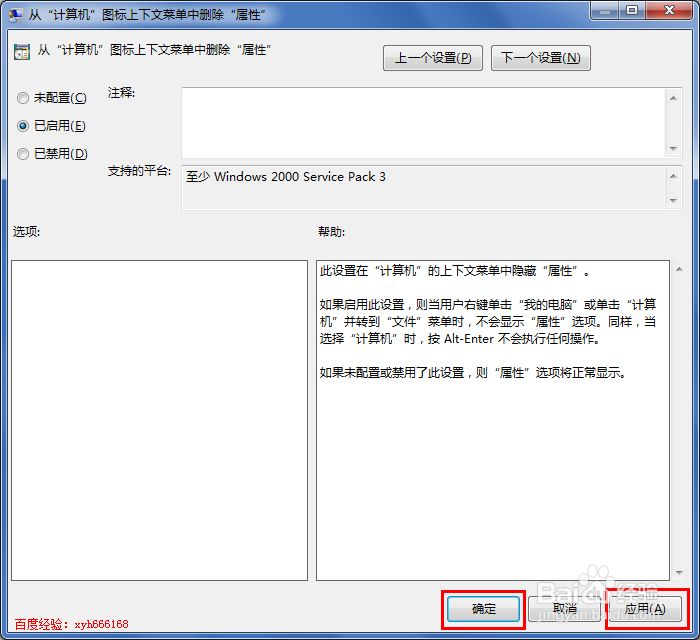This screenshot has height=640, width=700.
Task: Click the comment box scroll-down arrow
Action: point(673,149)
